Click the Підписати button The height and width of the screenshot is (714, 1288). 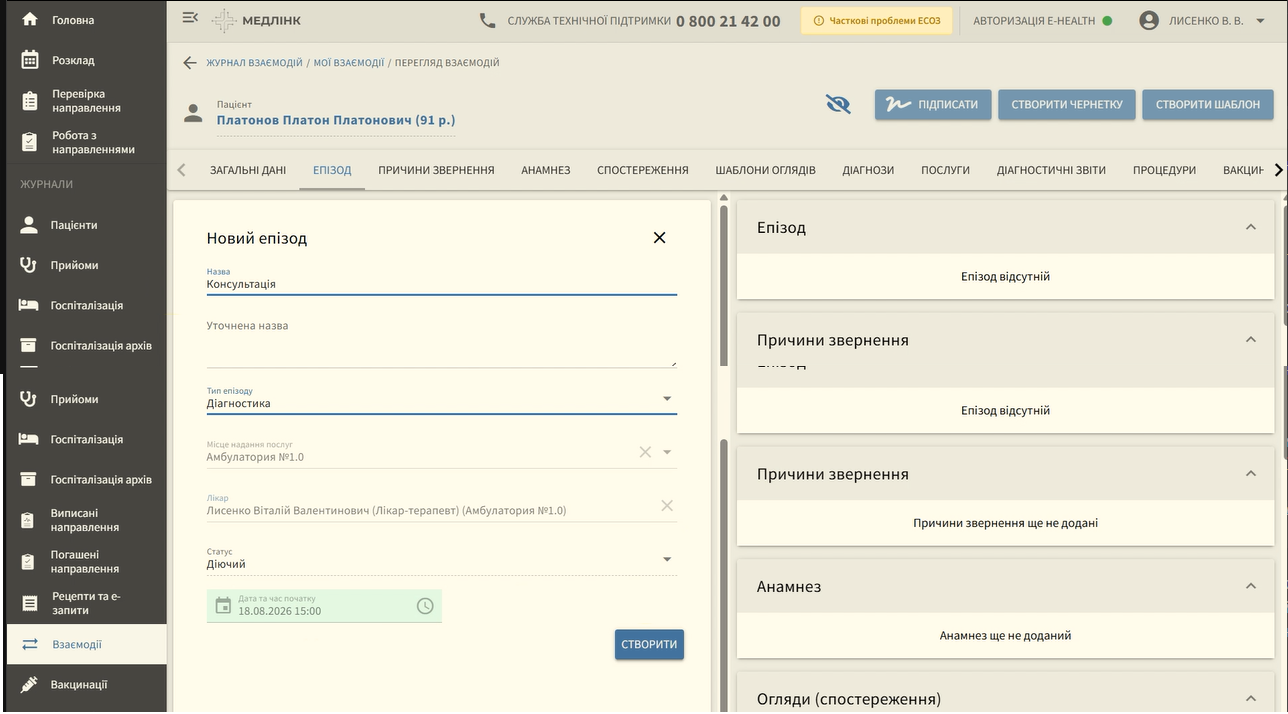(933, 105)
